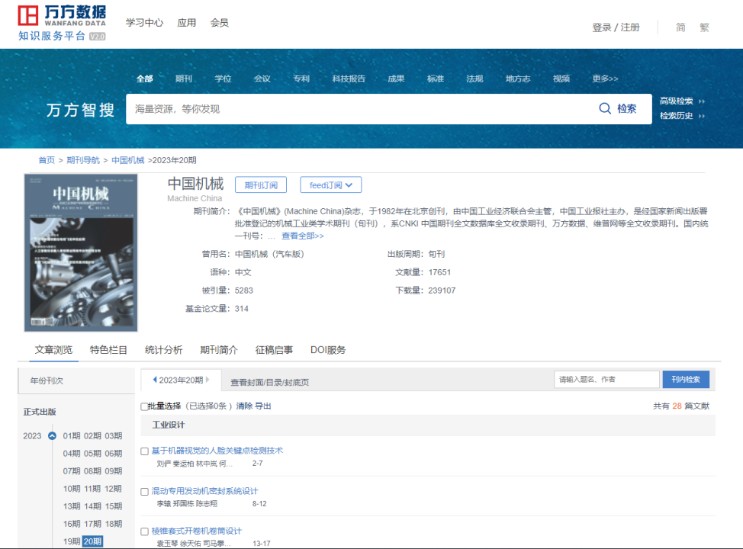Open 应用 in top navigation
The image size is (743, 549).
click(x=186, y=22)
